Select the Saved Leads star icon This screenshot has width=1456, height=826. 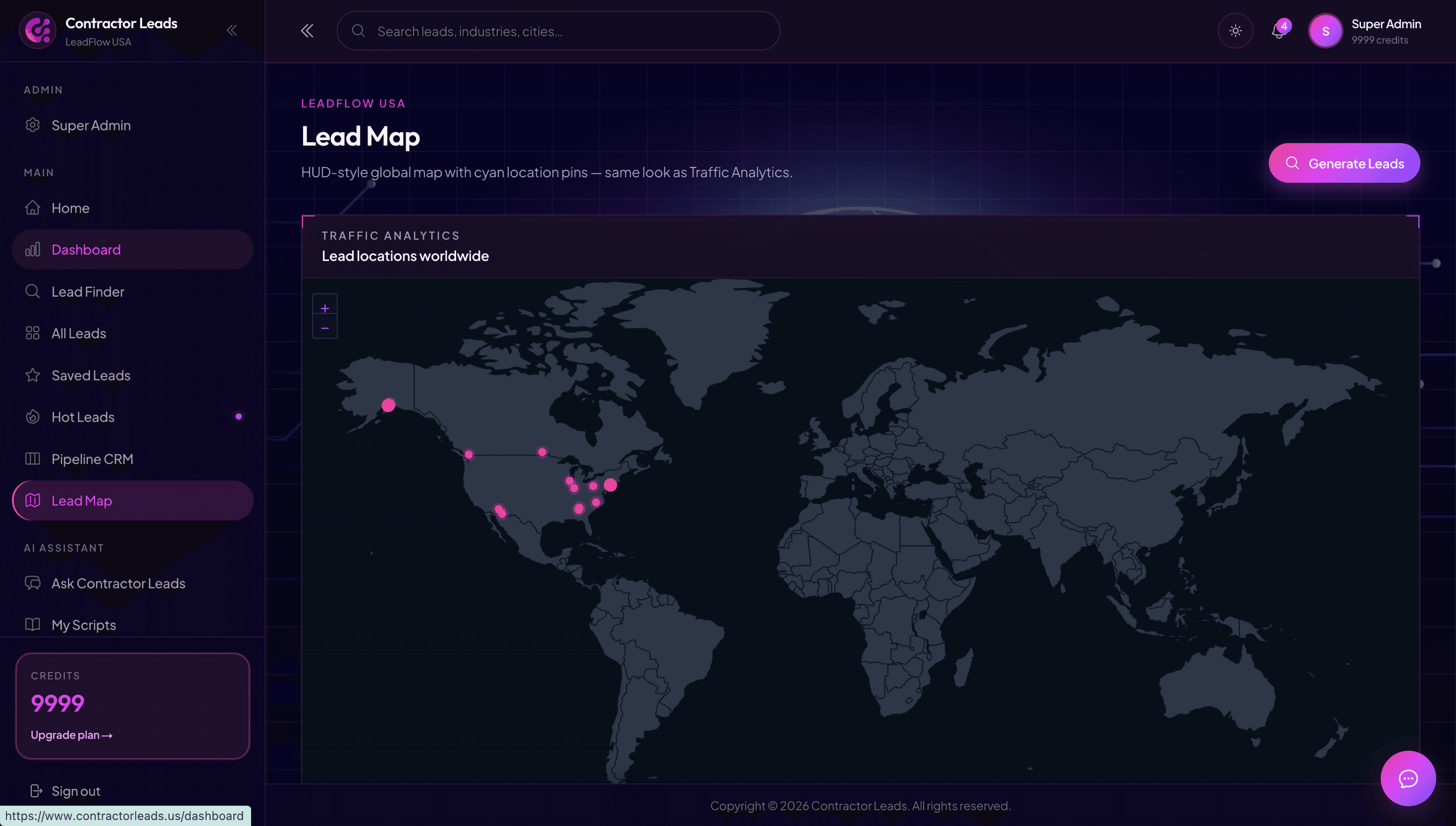point(32,375)
